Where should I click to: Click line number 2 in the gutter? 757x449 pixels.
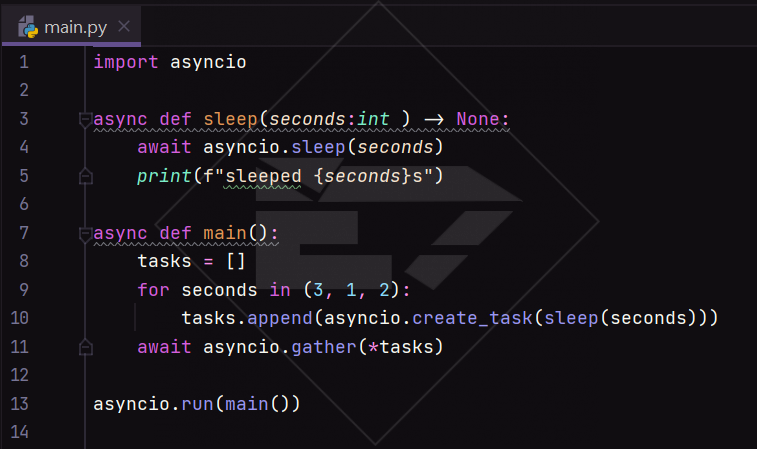24,90
